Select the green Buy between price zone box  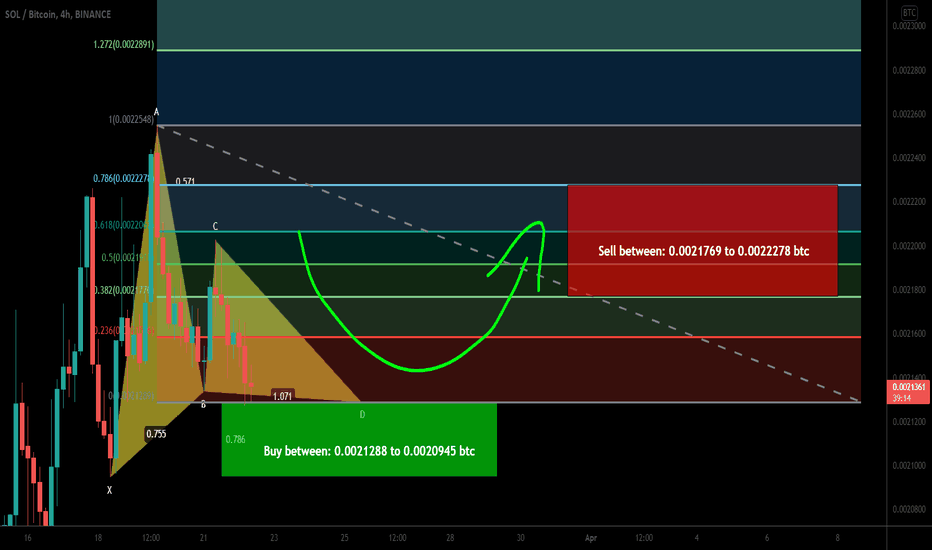(x=359, y=439)
